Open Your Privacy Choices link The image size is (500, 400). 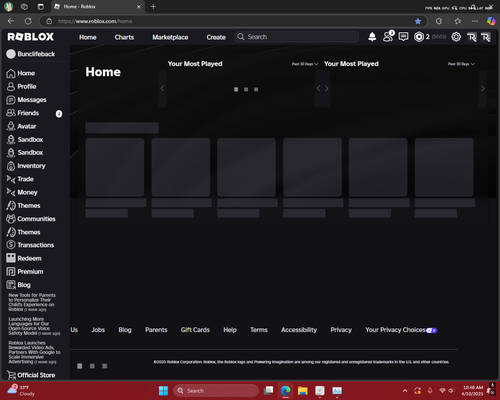click(x=401, y=330)
